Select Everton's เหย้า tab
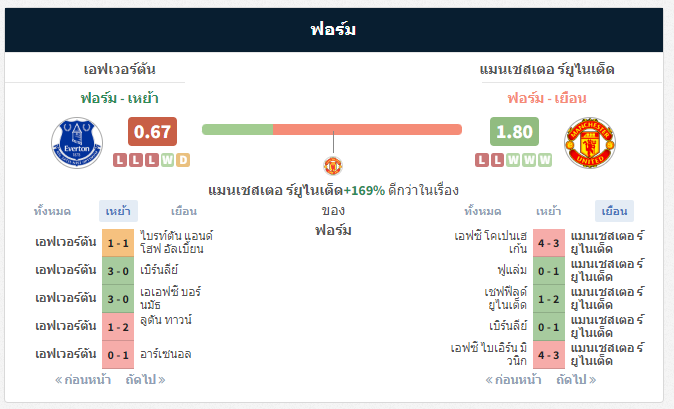674x409 pixels. point(118,211)
